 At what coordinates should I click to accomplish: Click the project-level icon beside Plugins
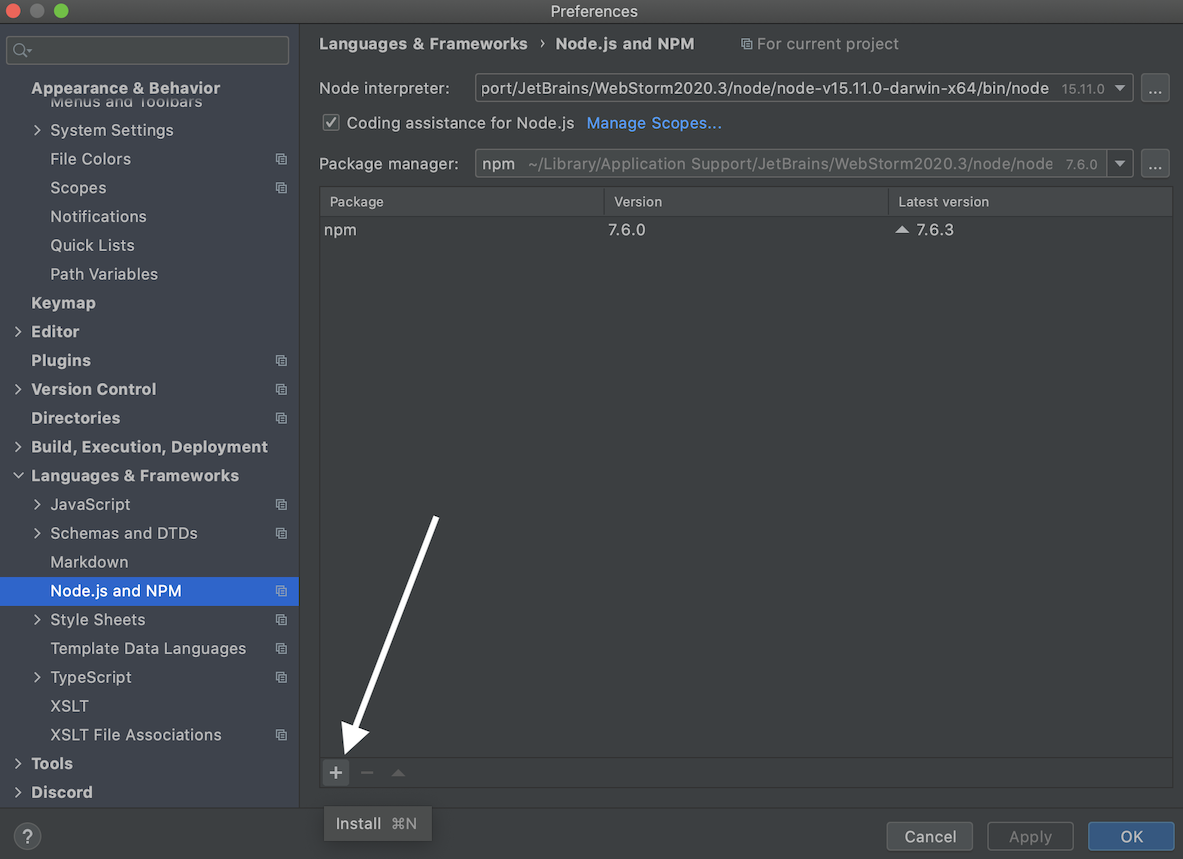(281, 360)
